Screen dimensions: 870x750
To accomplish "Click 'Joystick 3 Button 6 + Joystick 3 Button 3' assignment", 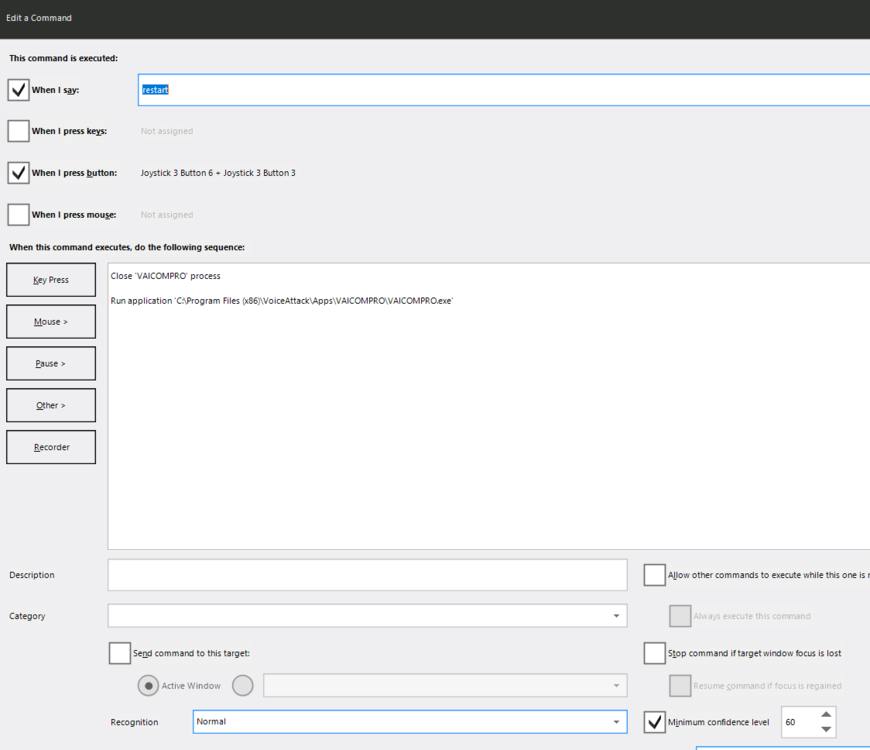I will tap(218, 173).
